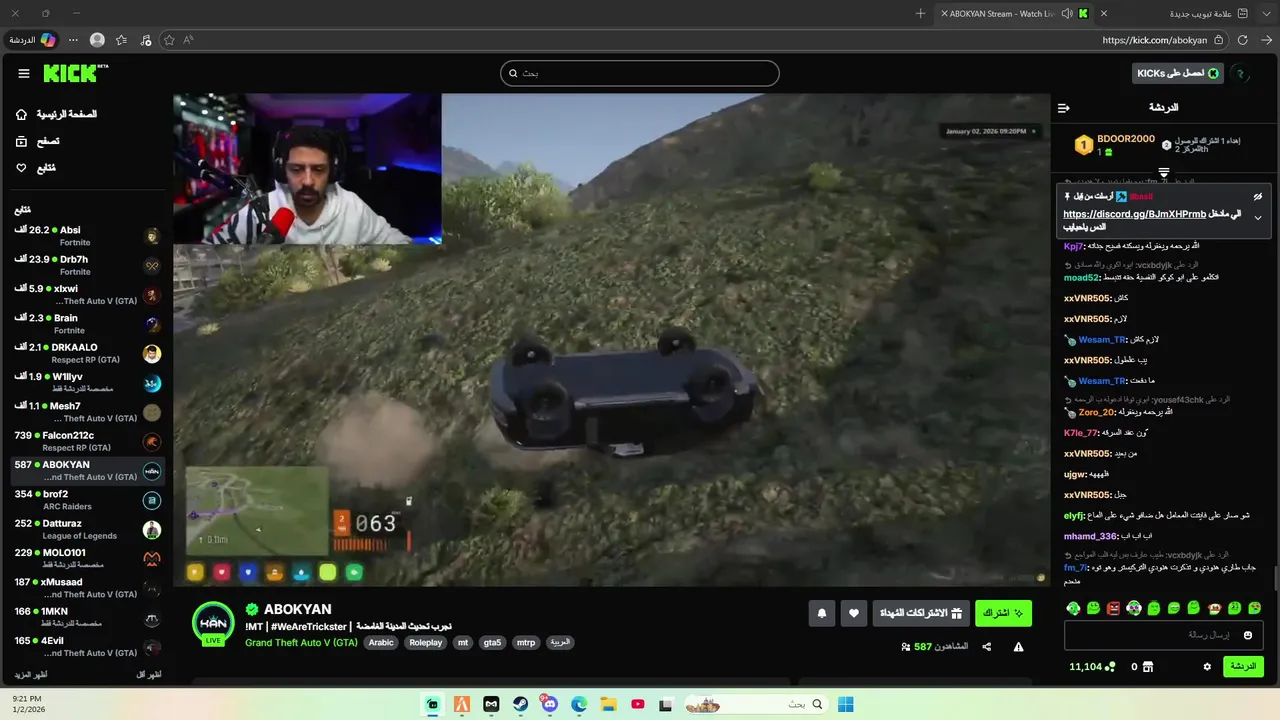Image resolution: width=1280 pixels, height=720 pixels.
Task: Click the send message input field
Action: click(x=1164, y=635)
